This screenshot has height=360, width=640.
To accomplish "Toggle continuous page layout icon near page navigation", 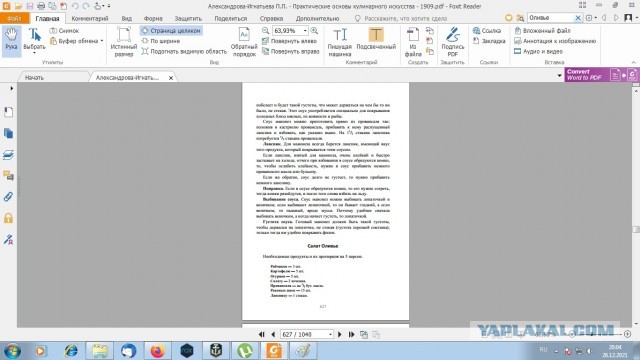I will pyautogui.click(x=364, y=335).
